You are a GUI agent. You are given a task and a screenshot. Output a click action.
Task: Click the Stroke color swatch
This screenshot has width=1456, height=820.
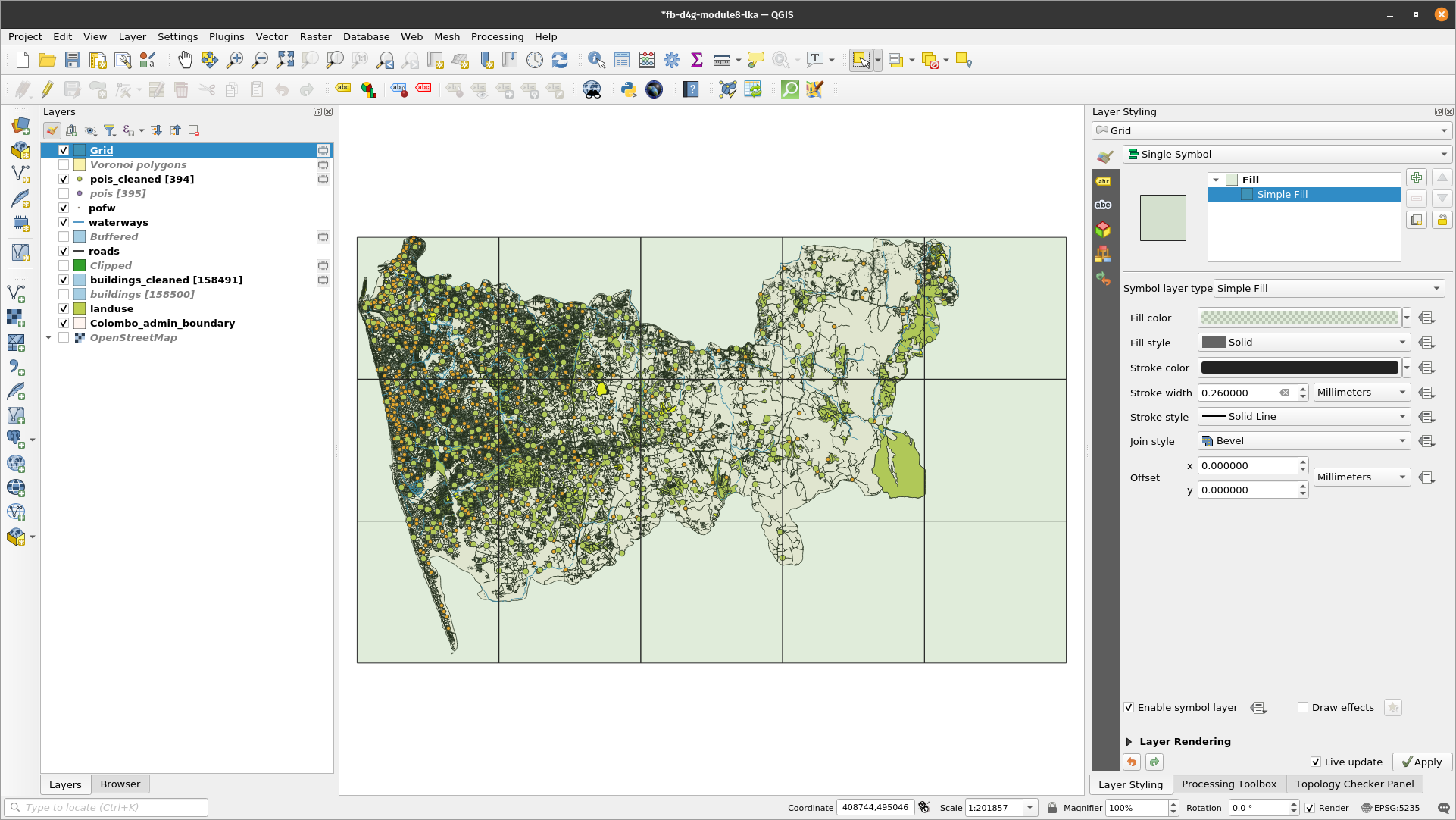(x=1300, y=368)
